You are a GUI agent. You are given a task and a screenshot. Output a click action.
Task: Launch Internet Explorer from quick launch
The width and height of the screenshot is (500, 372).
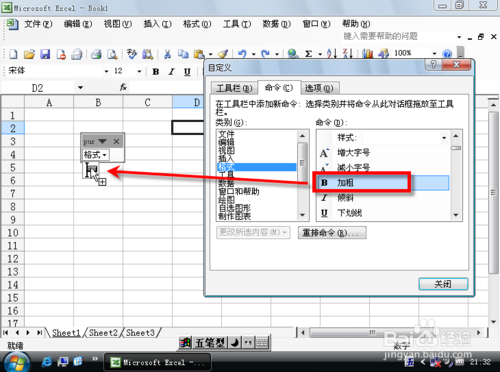click(47, 362)
